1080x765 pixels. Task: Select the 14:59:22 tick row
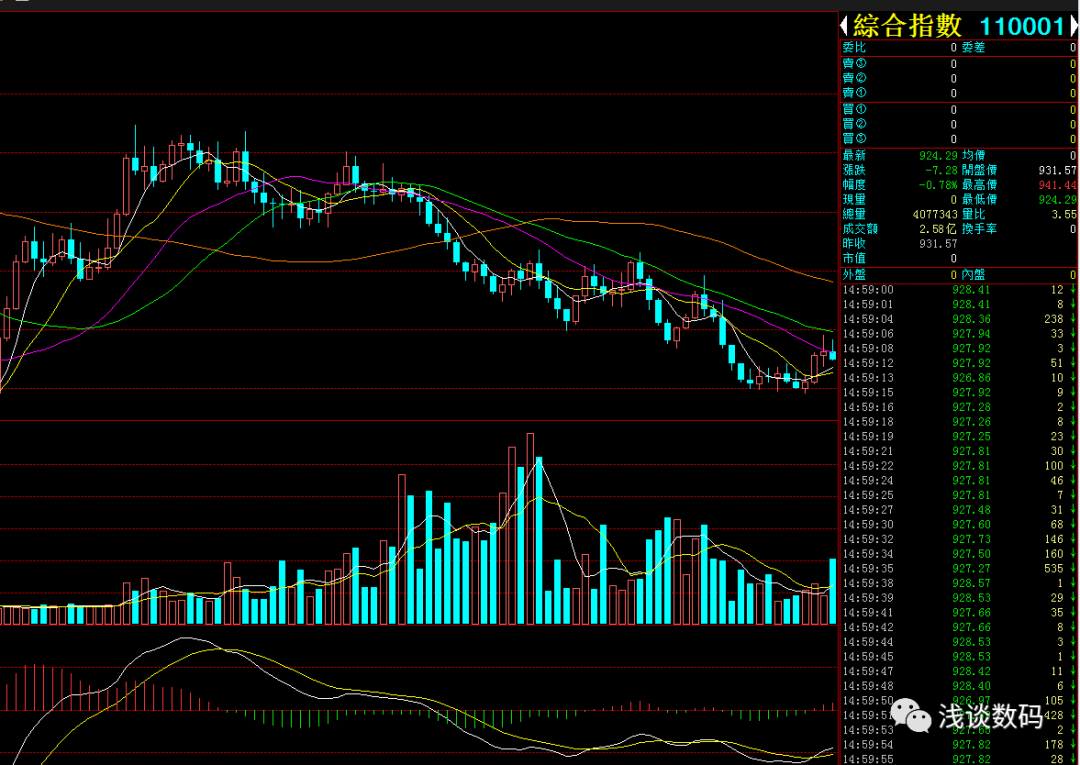tap(959, 466)
